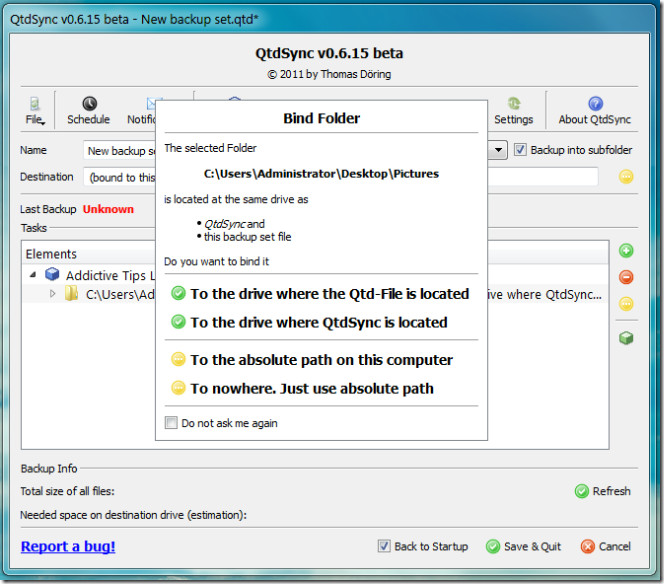Click the red remove task icon
Image resolution: width=664 pixels, height=584 pixels.
point(626,277)
